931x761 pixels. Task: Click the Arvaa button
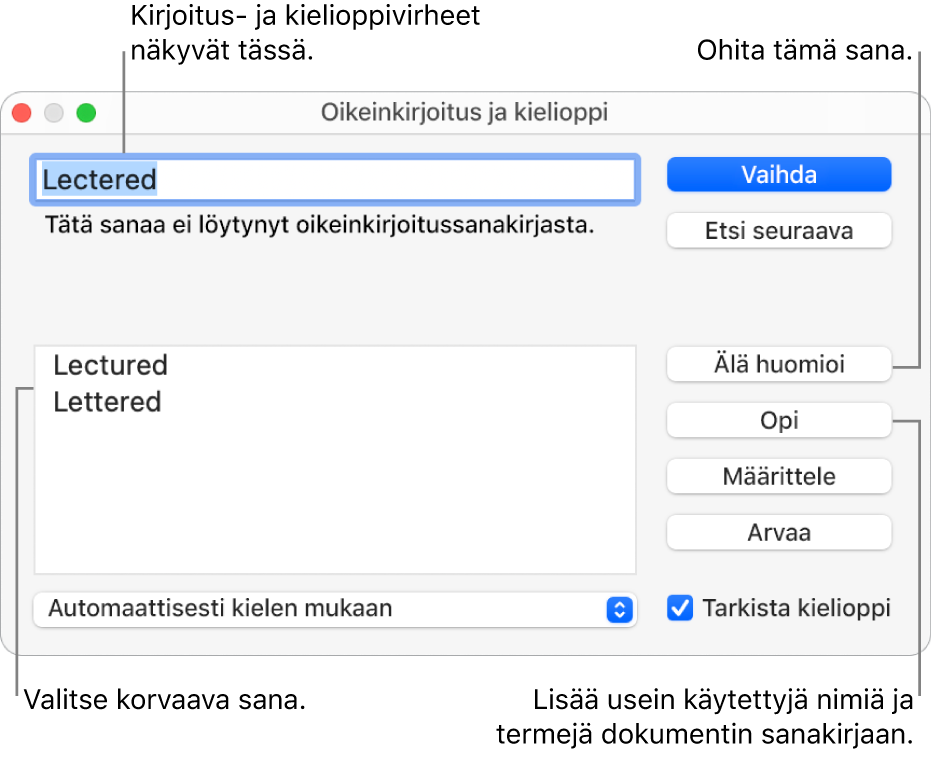tap(778, 533)
